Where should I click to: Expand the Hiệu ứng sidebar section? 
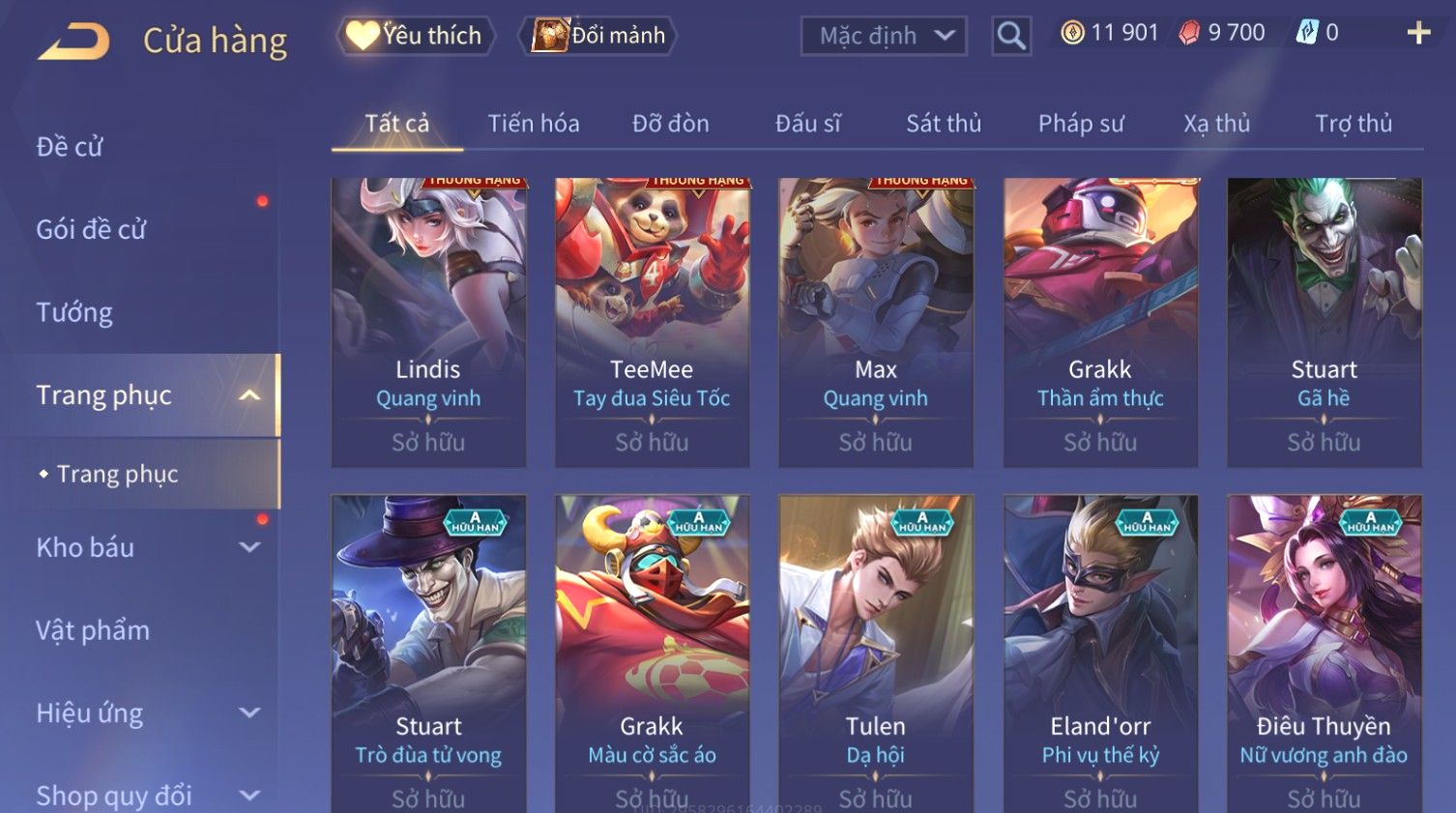(249, 713)
